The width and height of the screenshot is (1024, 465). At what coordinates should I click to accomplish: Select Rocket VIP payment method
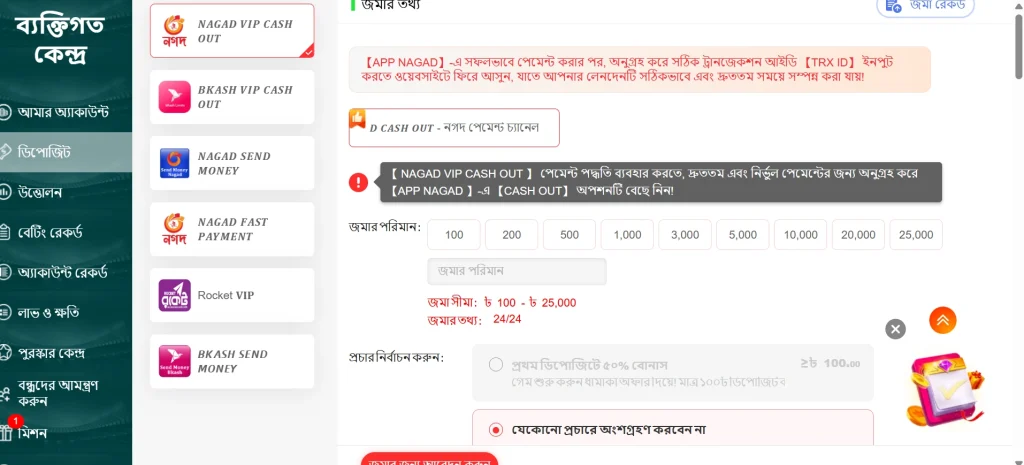(x=232, y=295)
